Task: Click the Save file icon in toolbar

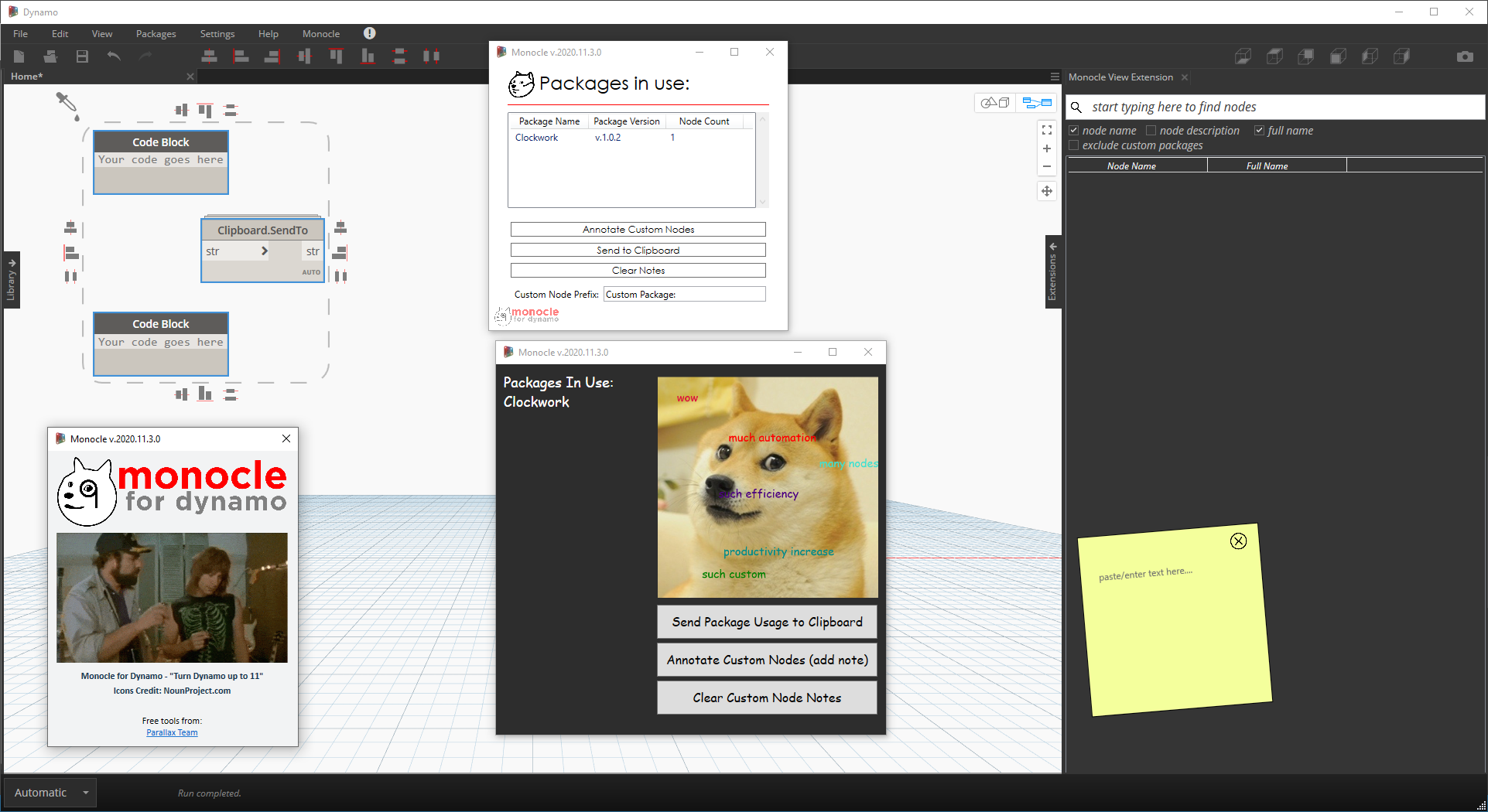Action: point(82,56)
